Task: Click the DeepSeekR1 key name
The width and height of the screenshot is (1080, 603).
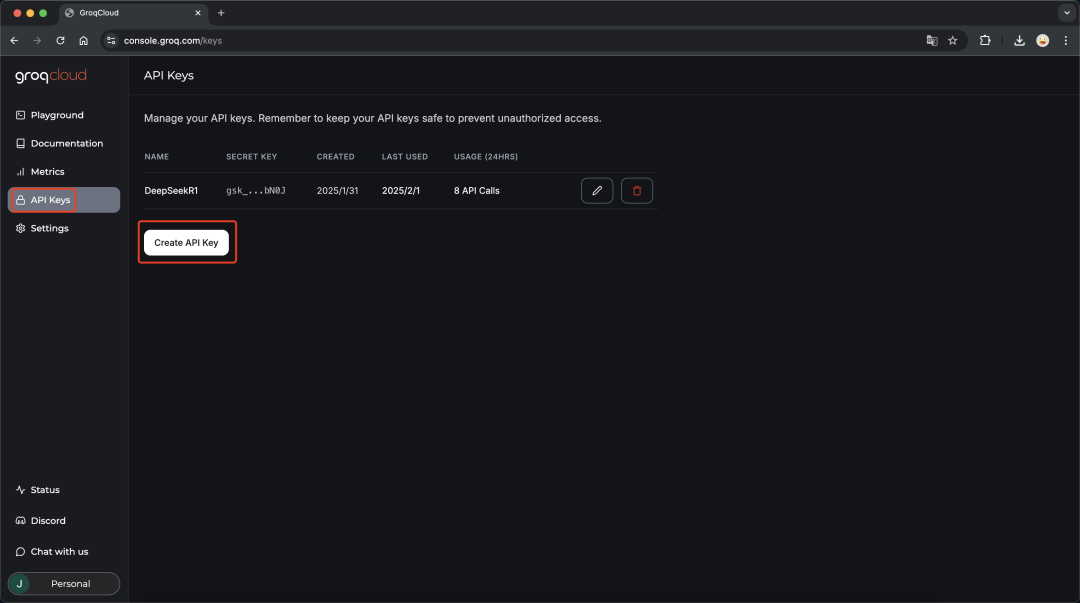Action: point(171,191)
